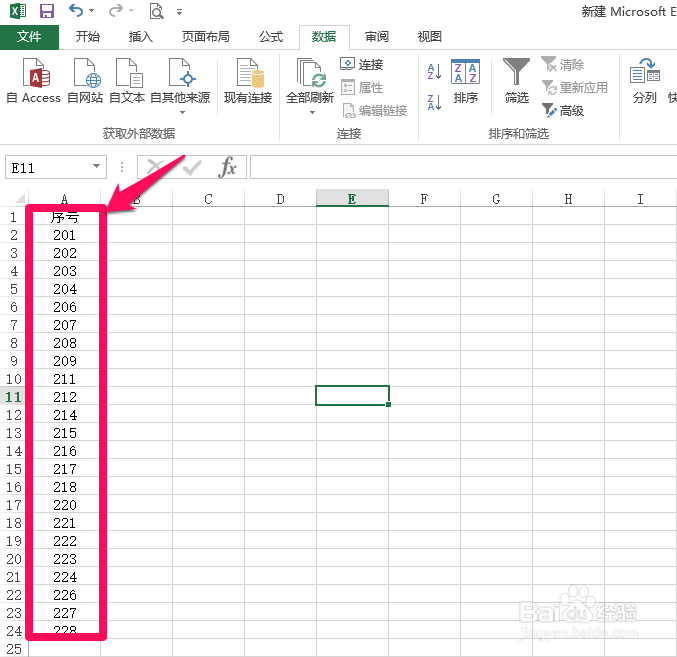Switch to the Insert (插入) tab
Screen dimensions: 677x657
[141, 37]
